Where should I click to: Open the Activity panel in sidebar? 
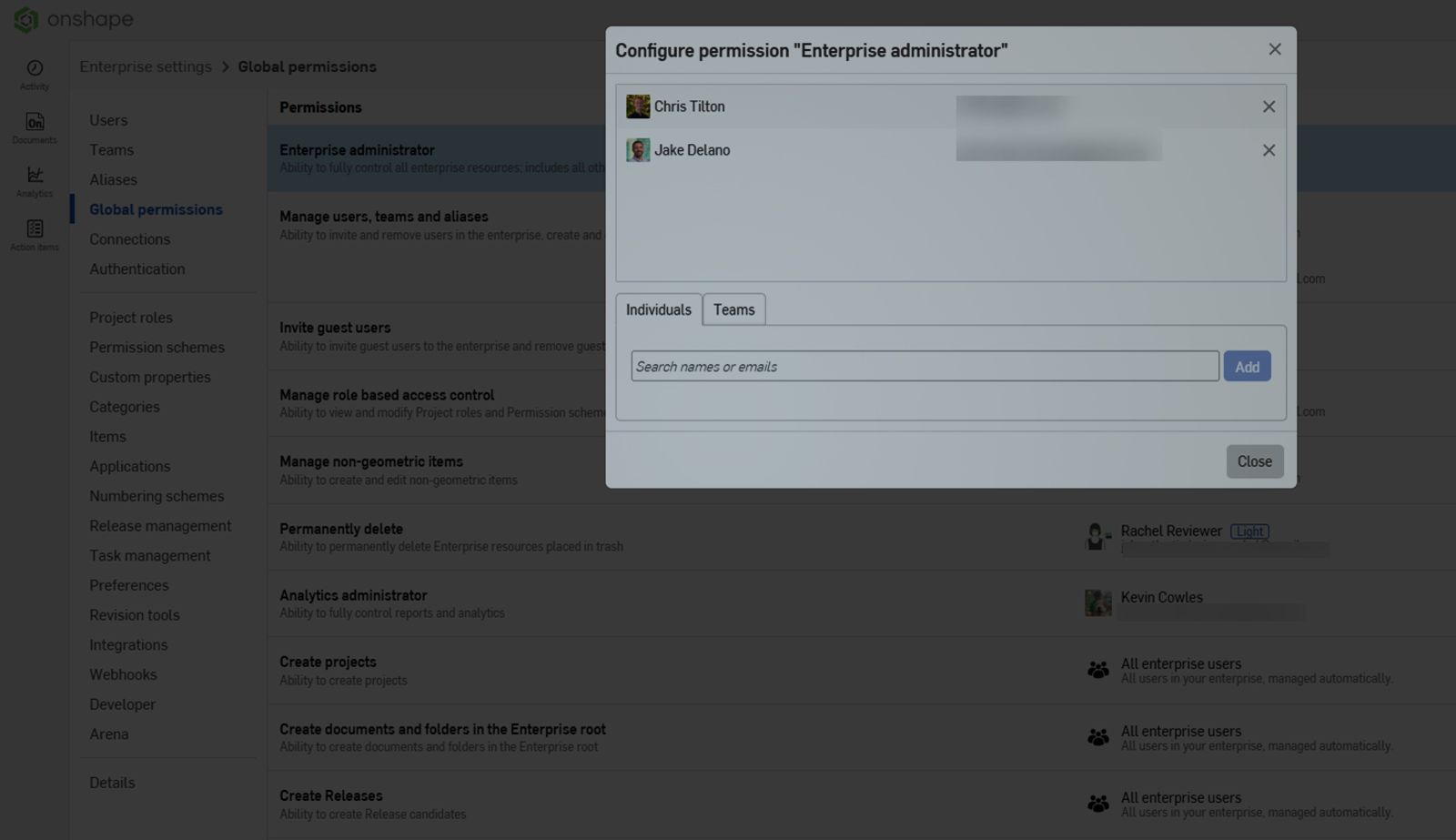[x=34, y=75]
